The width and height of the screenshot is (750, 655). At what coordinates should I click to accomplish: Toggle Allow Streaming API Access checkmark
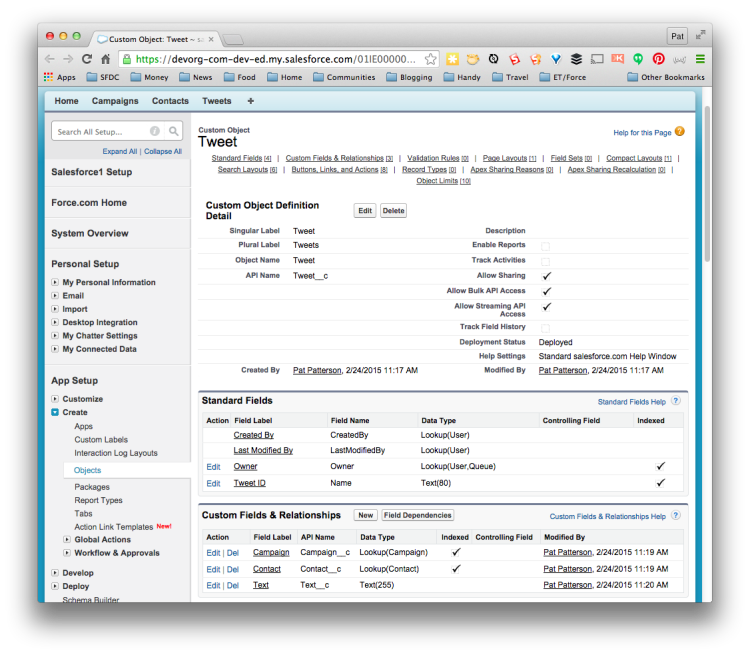click(x=546, y=307)
